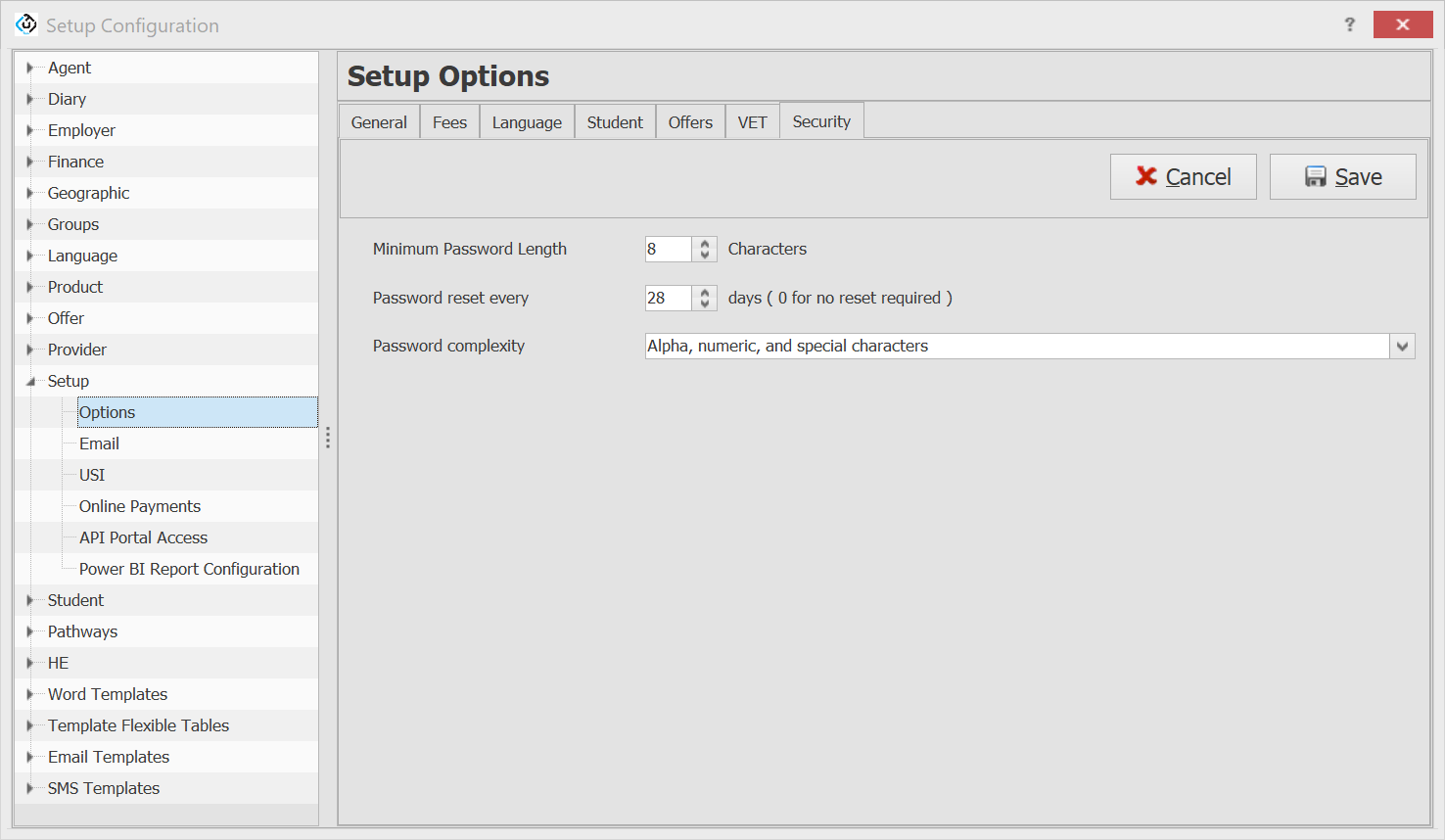Screen dimensions: 1445x840
Task: Switch to the General tab
Action: click(379, 122)
